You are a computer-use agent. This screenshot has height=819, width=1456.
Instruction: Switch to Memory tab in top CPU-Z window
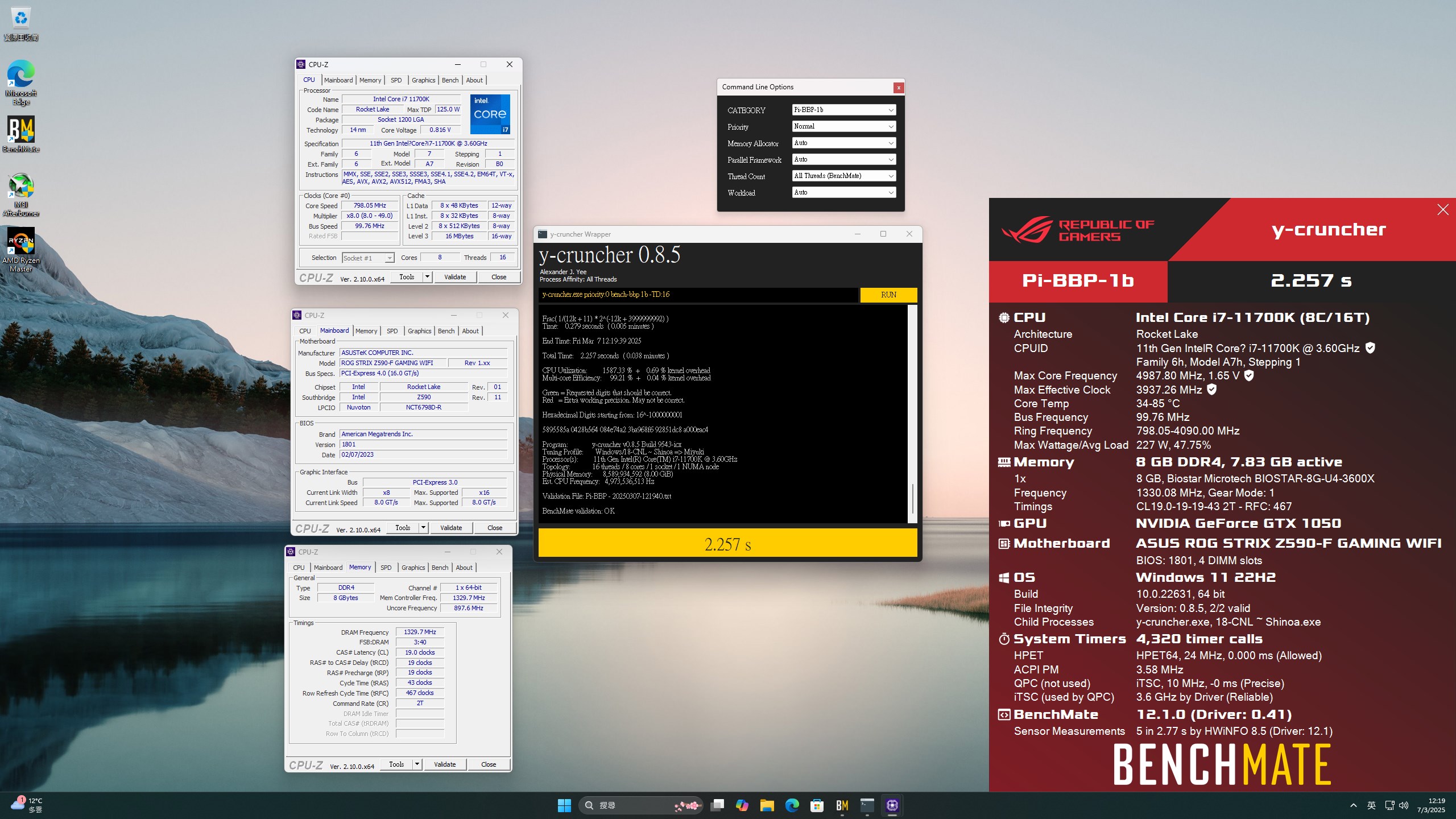click(370, 80)
